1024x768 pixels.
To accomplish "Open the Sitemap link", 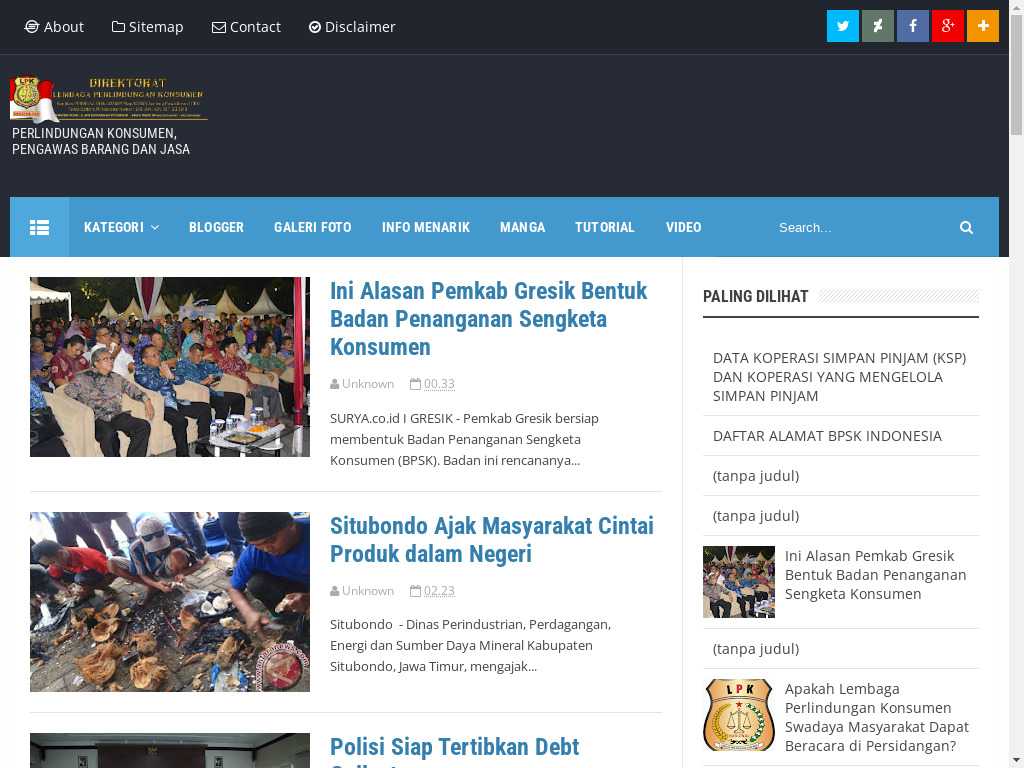I will 148,27.
